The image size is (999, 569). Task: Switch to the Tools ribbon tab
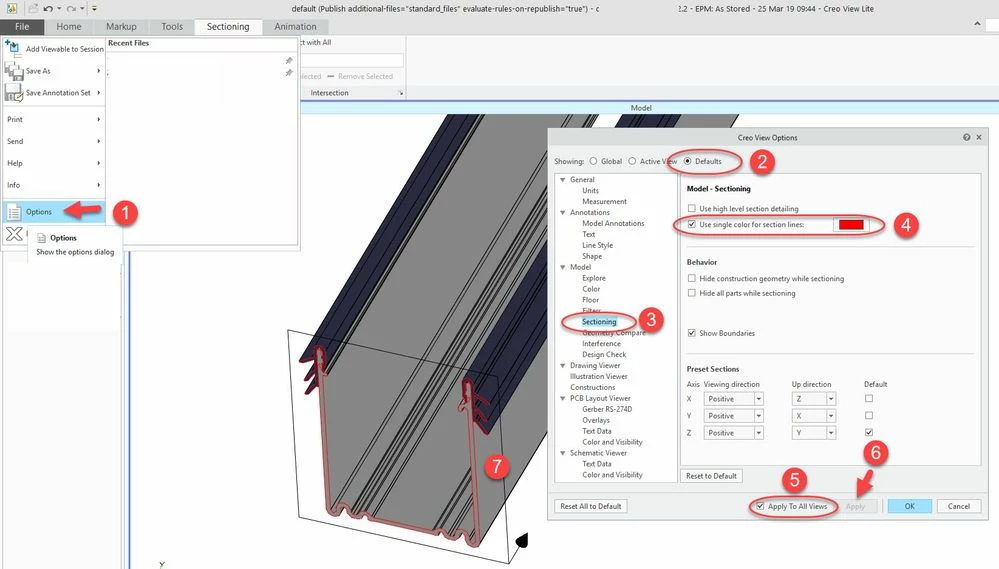coord(172,27)
